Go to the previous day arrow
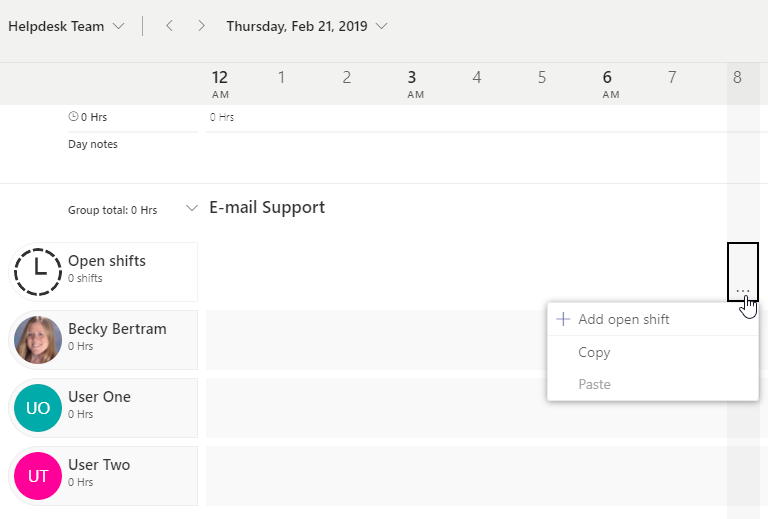 [169, 26]
